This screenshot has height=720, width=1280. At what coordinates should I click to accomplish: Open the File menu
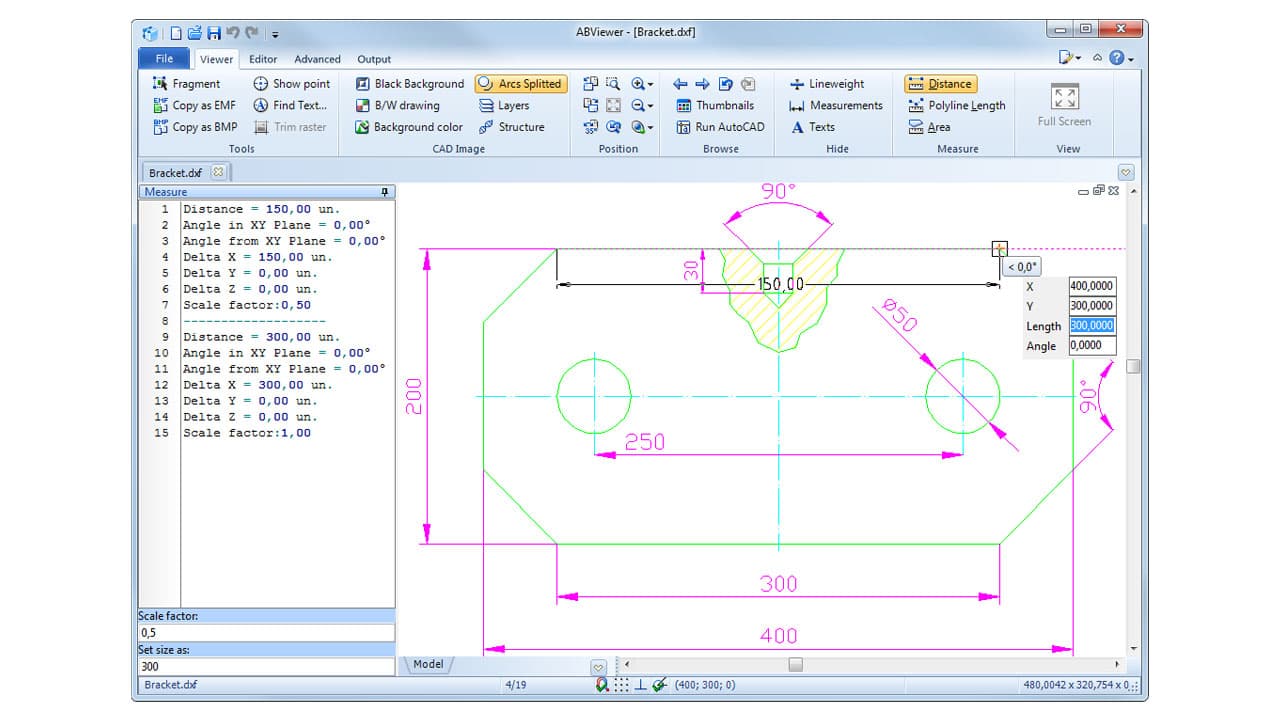point(163,59)
